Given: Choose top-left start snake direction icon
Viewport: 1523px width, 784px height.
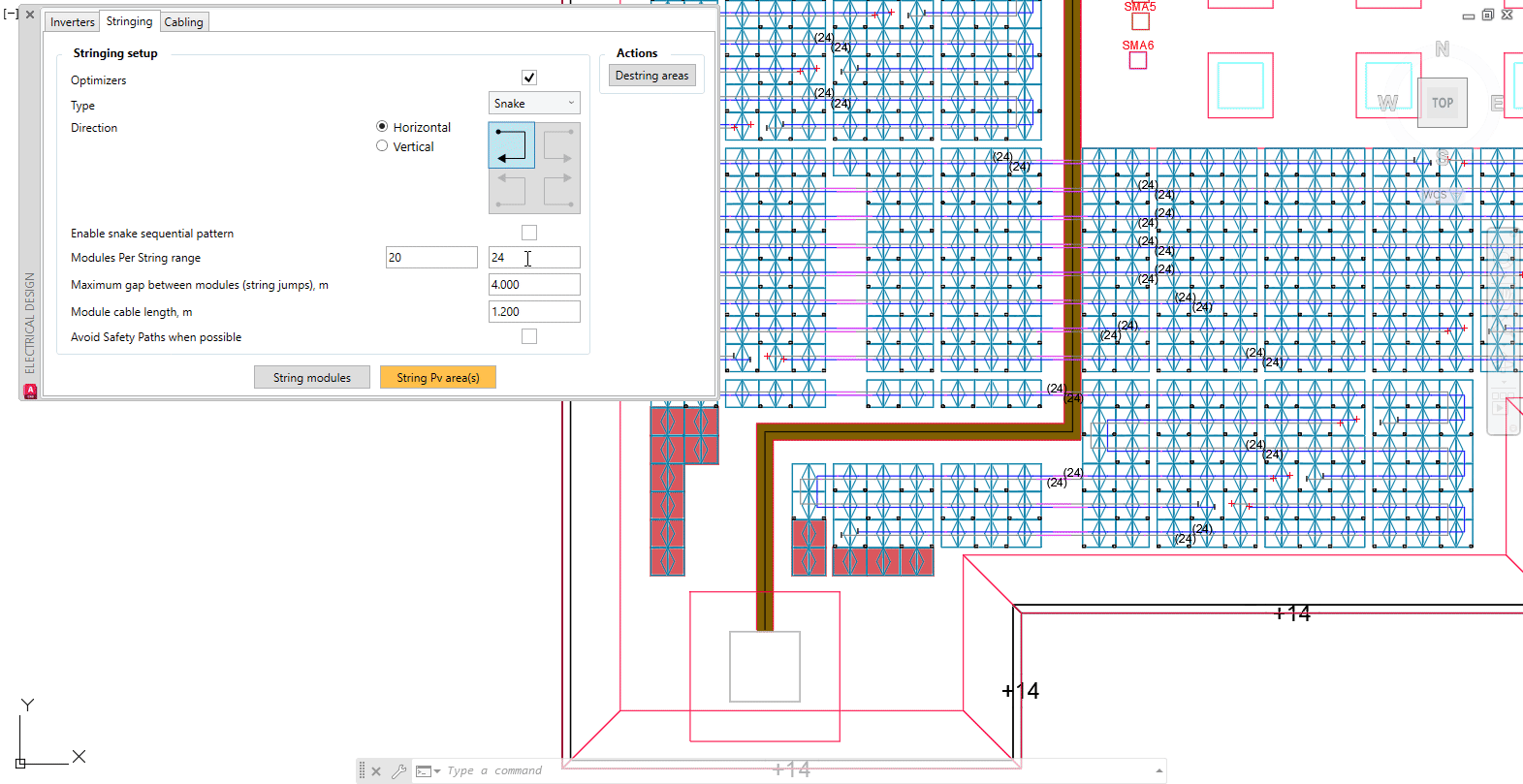Looking at the screenshot, I should (x=512, y=145).
